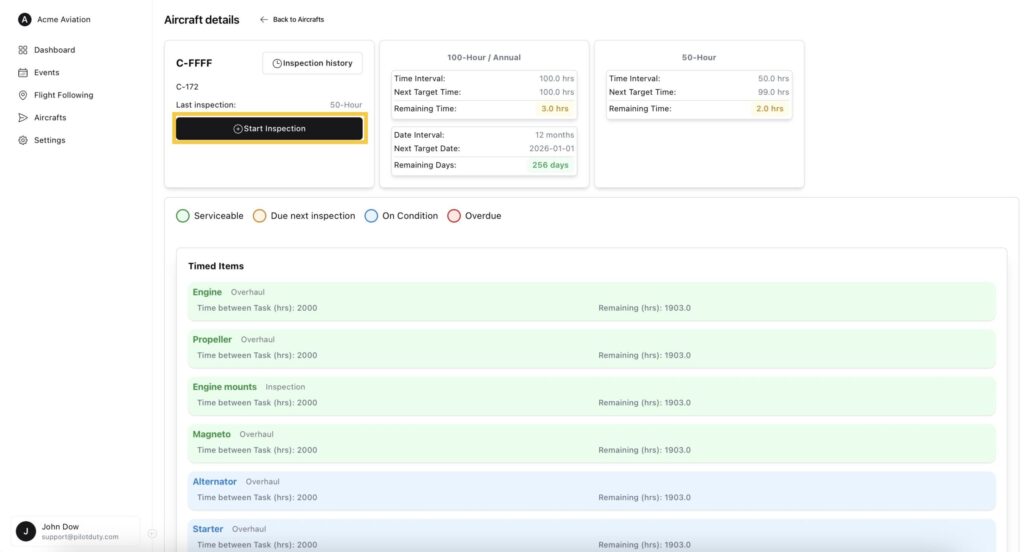
Task: Open the Settings menu item
Action: 49,141
